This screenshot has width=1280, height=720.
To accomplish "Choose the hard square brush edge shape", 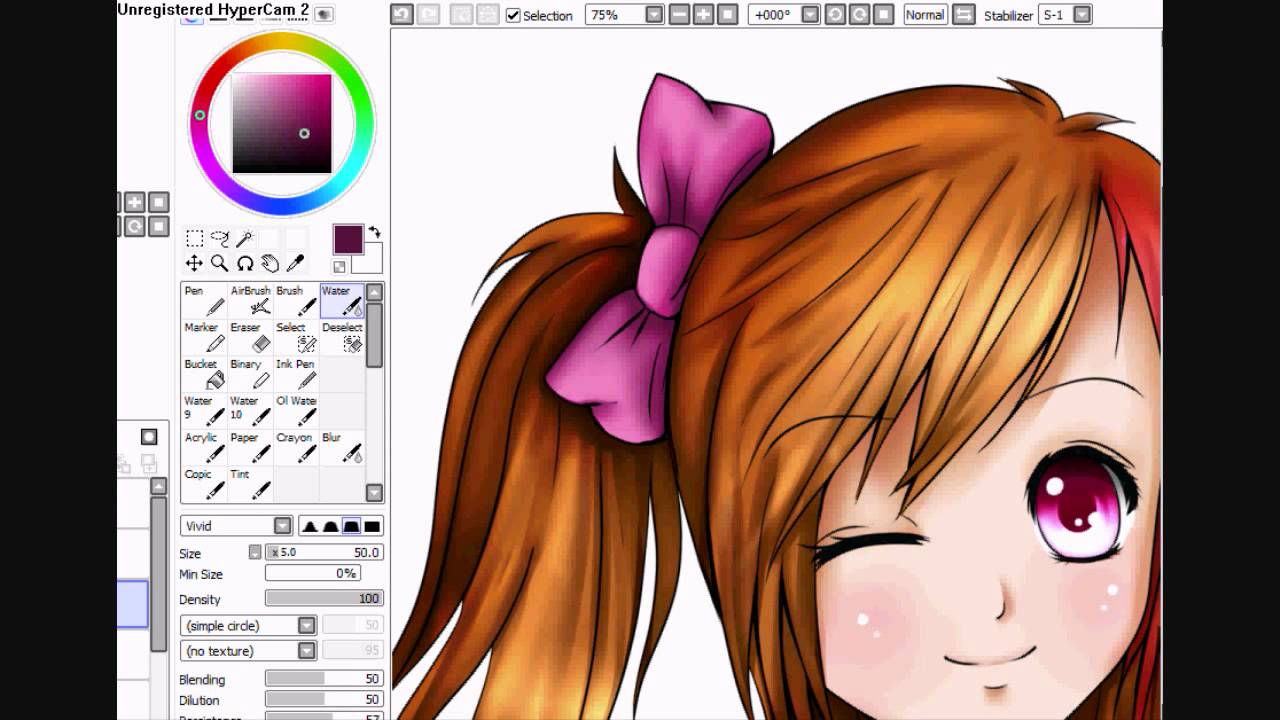I will pos(372,526).
